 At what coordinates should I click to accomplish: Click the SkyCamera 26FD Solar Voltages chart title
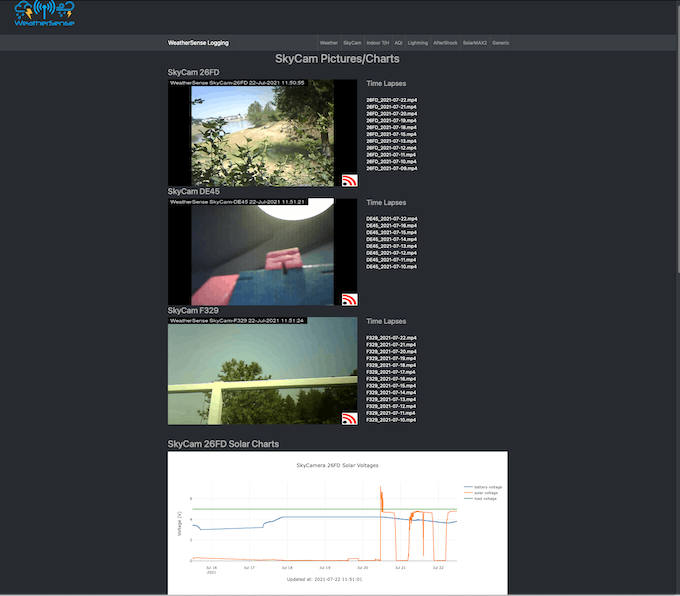pyautogui.click(x=337, y=465)
